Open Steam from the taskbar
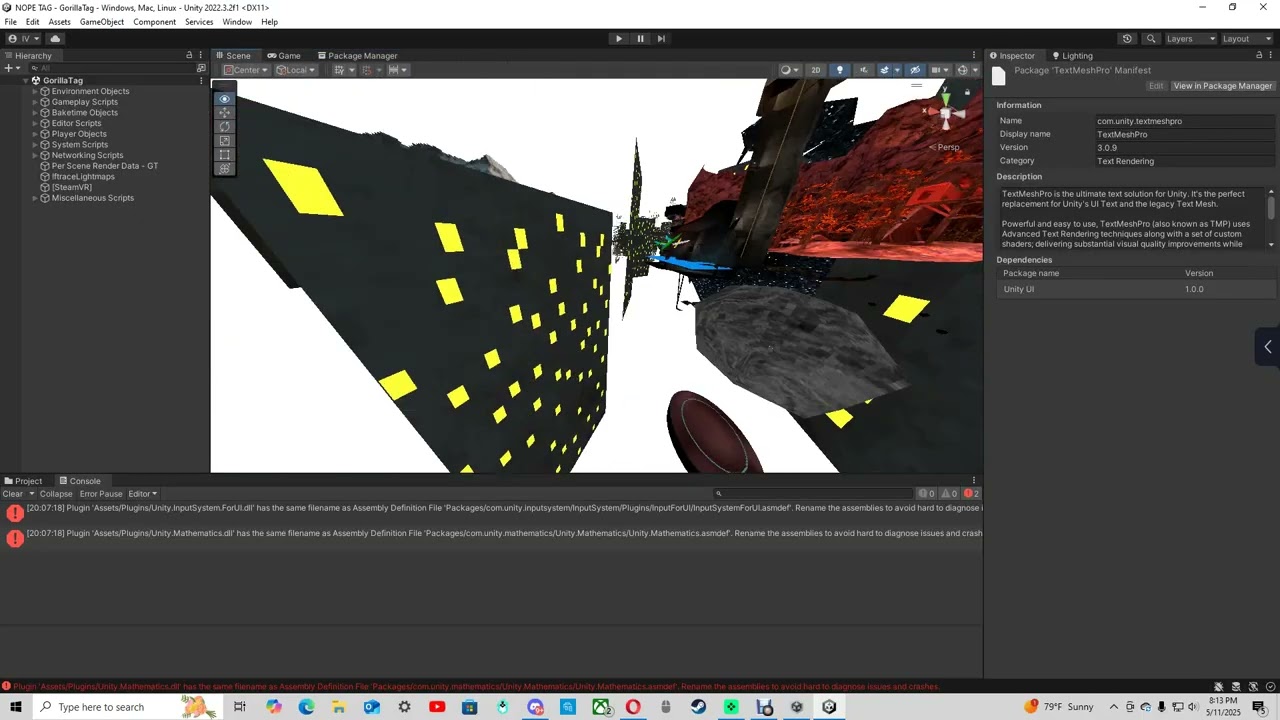The width and height of the screenshot is (1280, 720). [x=698, y=707]
